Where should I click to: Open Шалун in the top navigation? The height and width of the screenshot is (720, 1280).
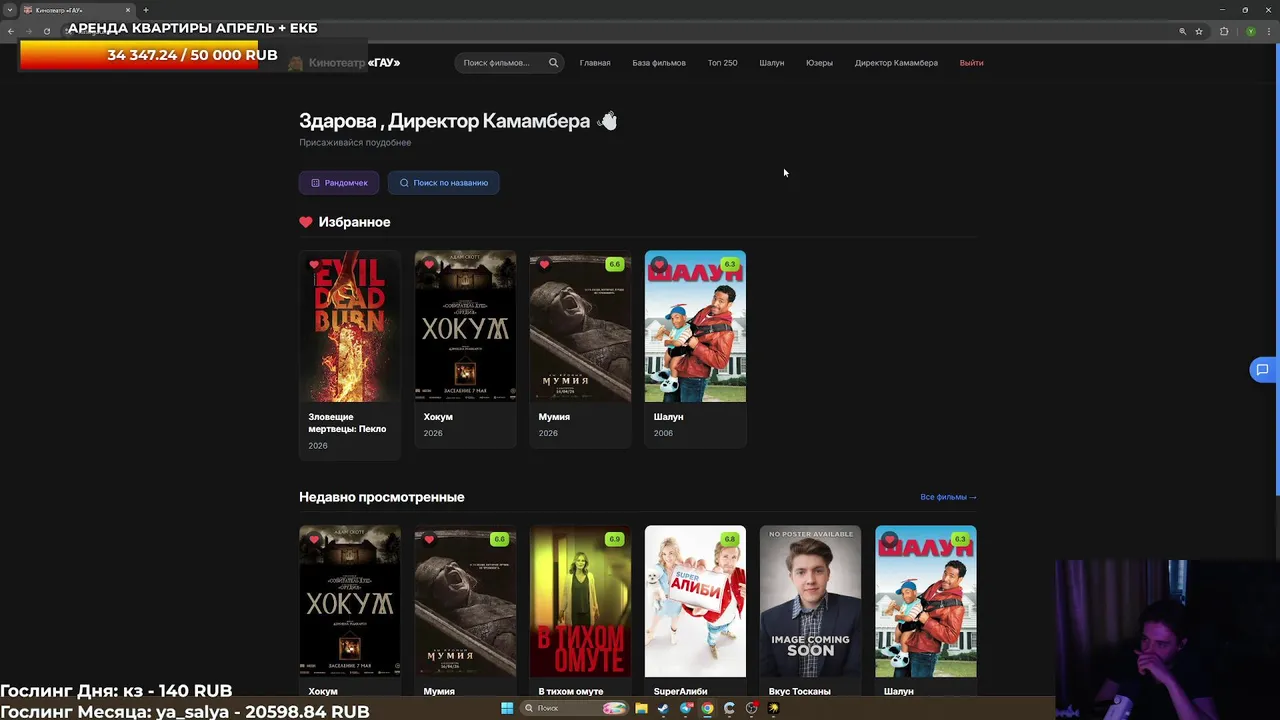click(771, 63)
